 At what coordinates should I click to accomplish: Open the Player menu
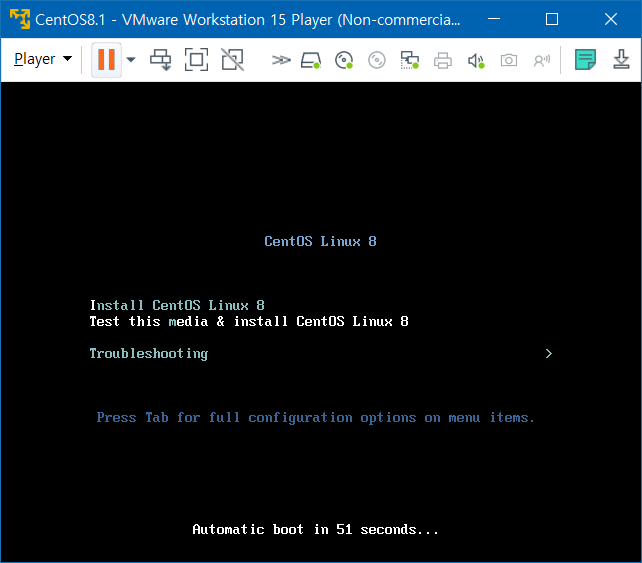43,59
